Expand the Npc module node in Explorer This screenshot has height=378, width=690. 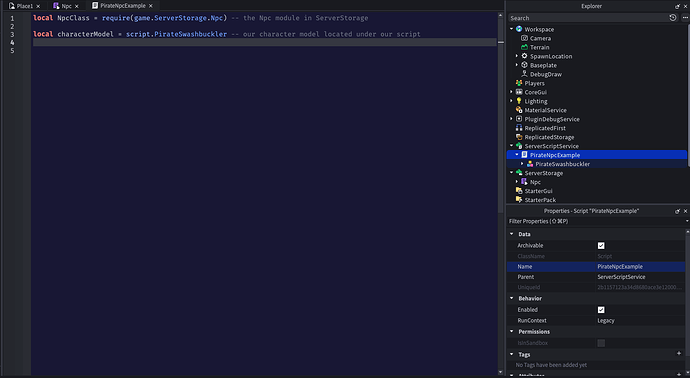(517, 182)
